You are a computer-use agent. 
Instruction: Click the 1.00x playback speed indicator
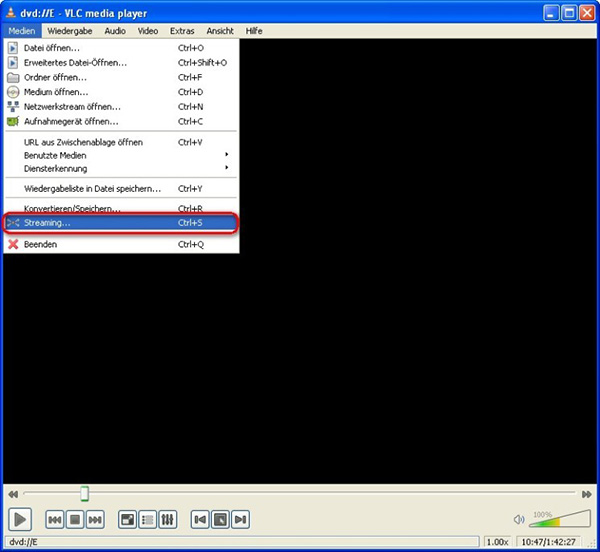[x=497, y=542]
